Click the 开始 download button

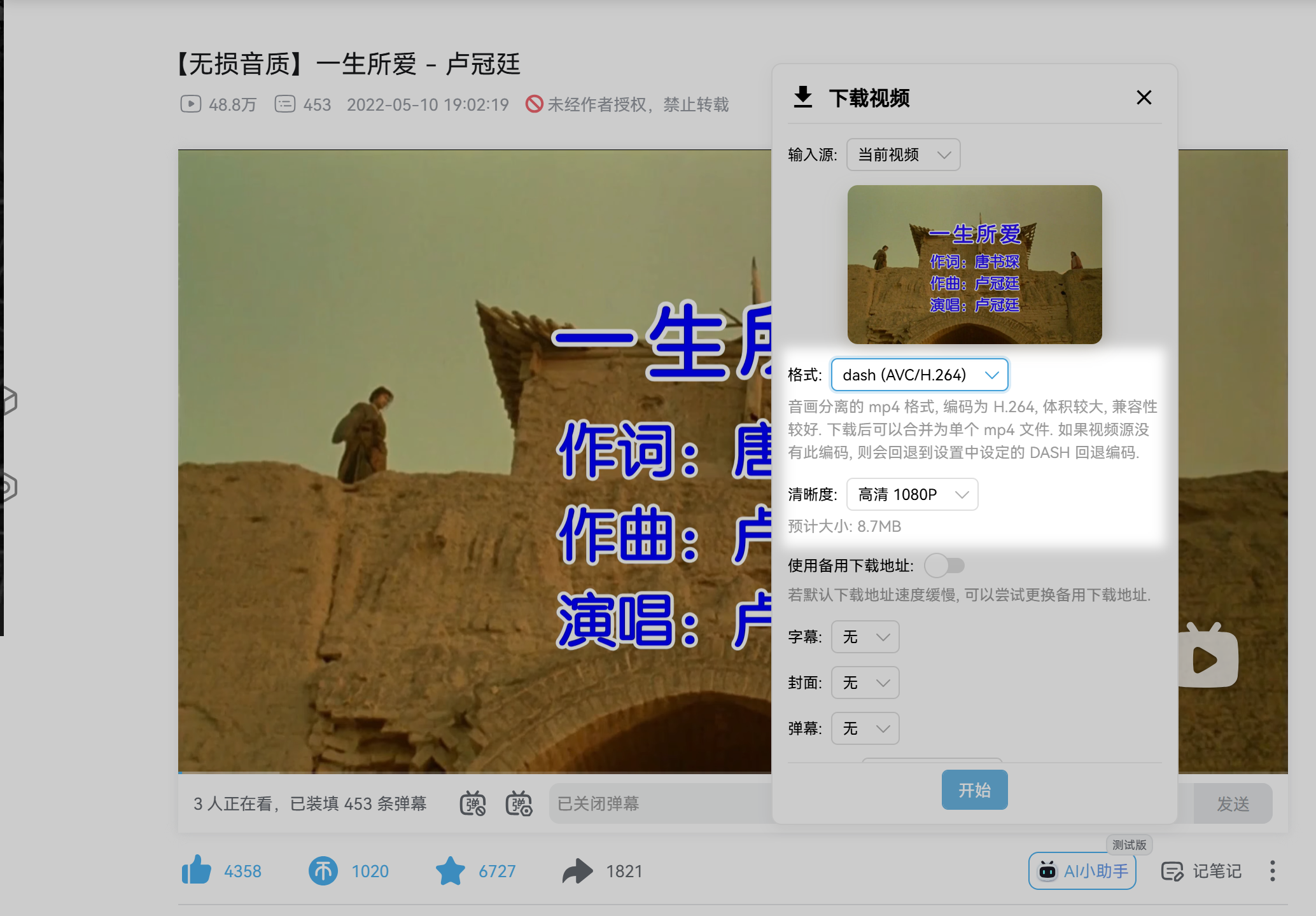coord(974,789)
